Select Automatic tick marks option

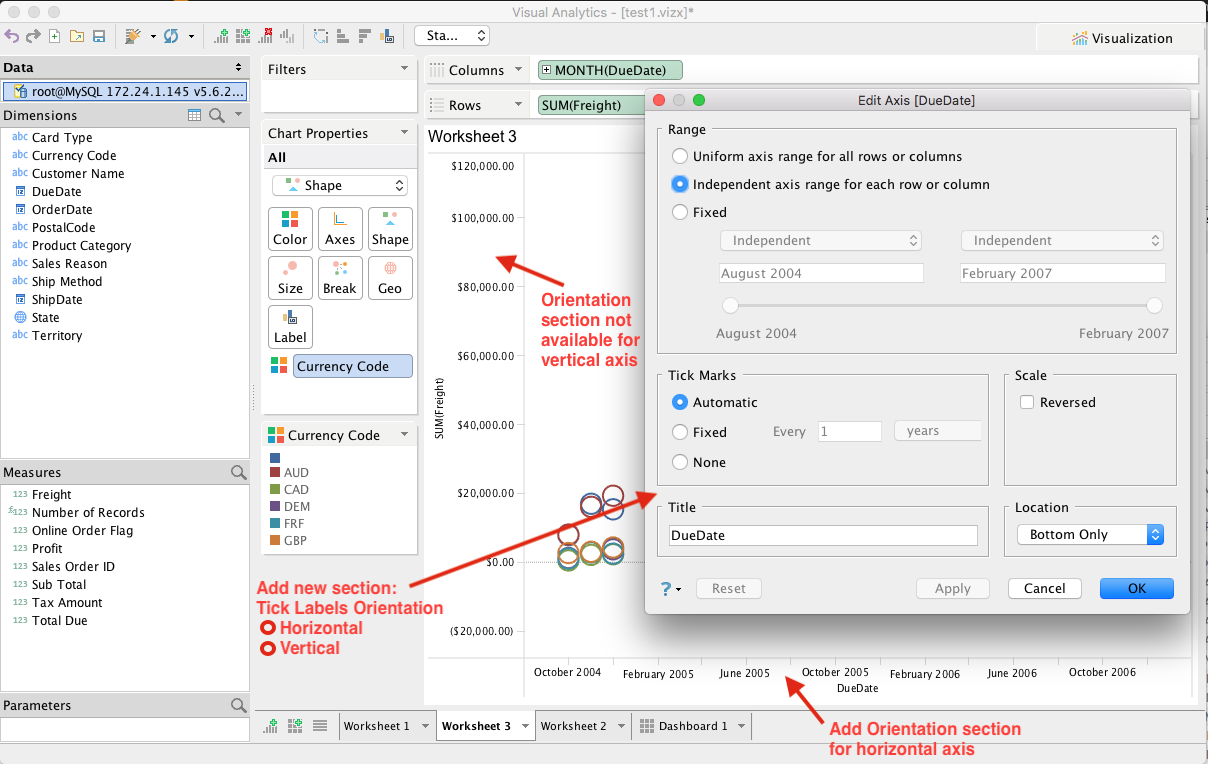(680, 402)
